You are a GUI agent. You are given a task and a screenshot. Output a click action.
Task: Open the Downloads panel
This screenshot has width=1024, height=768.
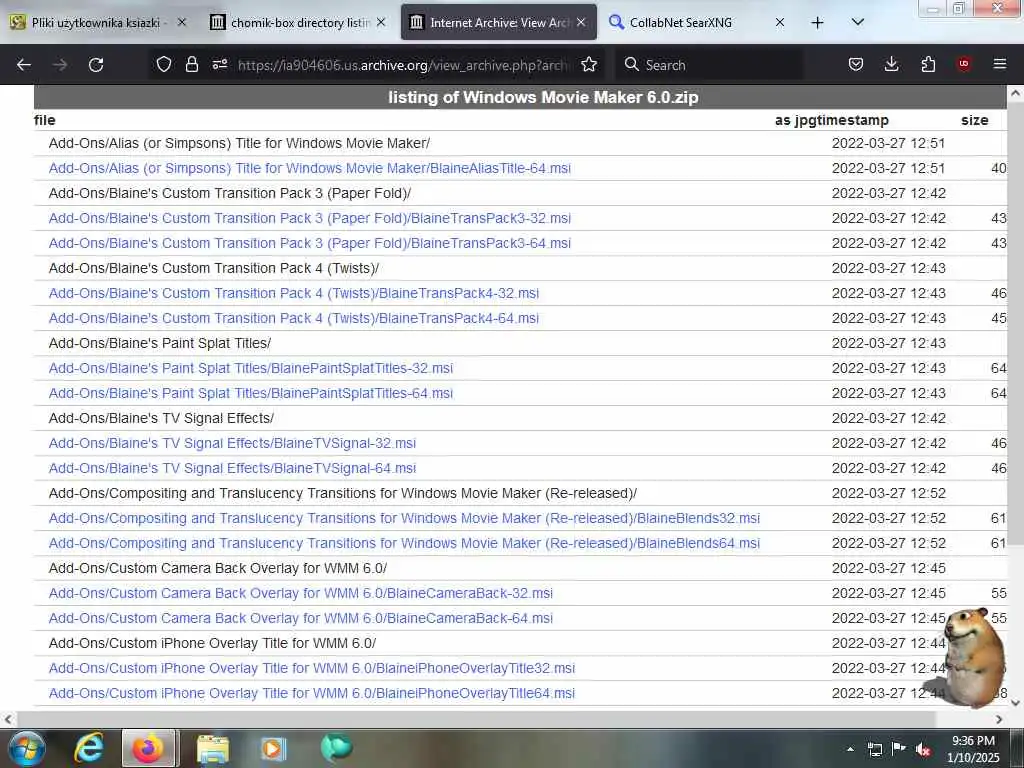click(x=891, y=64)
